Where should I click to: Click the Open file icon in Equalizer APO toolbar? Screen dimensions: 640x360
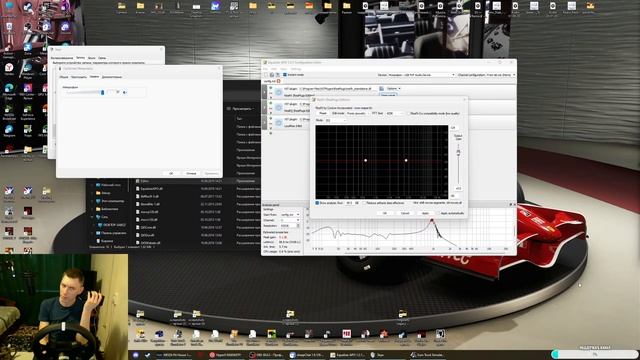pyautogui.click(x=272, y=75)
